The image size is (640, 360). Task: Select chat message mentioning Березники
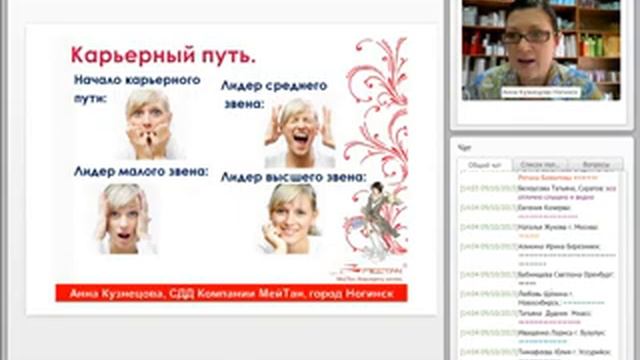tap(539, 255)
